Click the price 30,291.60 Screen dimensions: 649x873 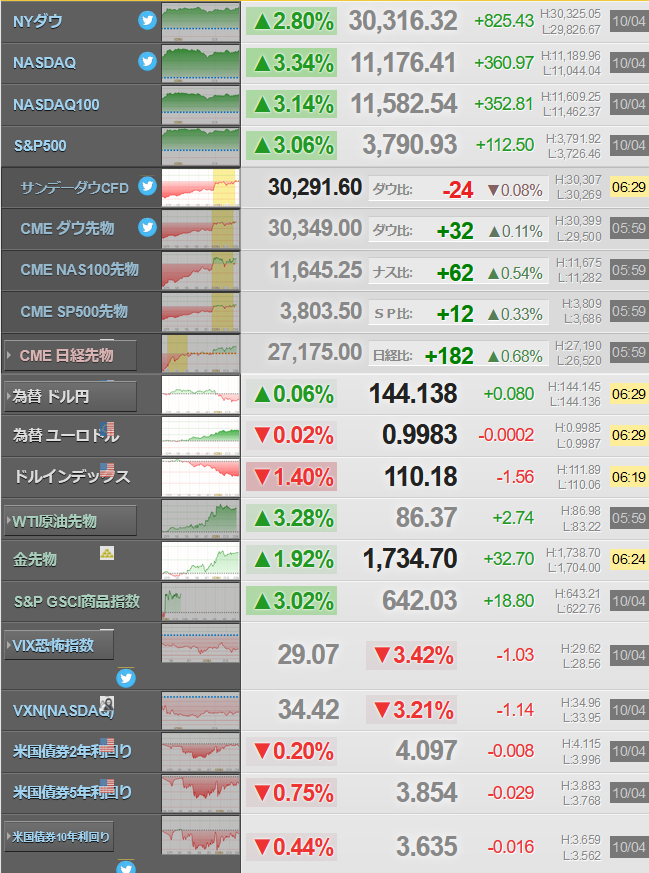(314, 187)
